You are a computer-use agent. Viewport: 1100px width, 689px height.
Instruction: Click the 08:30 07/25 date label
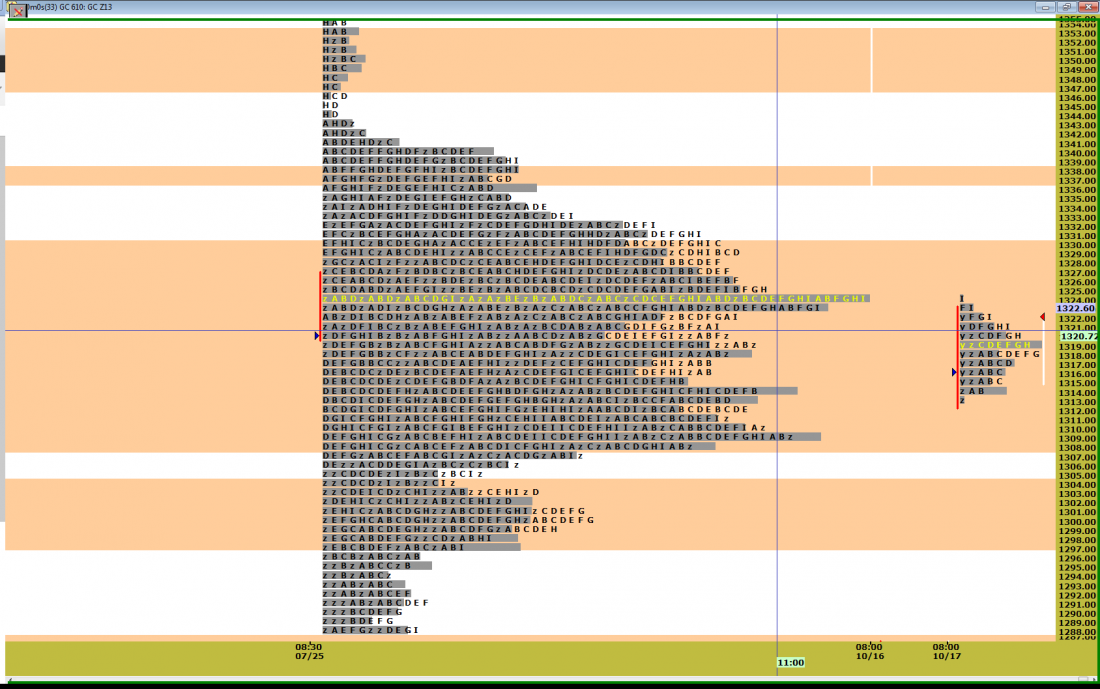click(309, 651)
